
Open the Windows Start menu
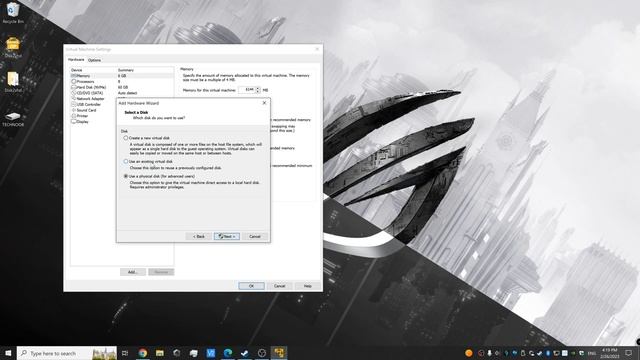tap(8, 353)
